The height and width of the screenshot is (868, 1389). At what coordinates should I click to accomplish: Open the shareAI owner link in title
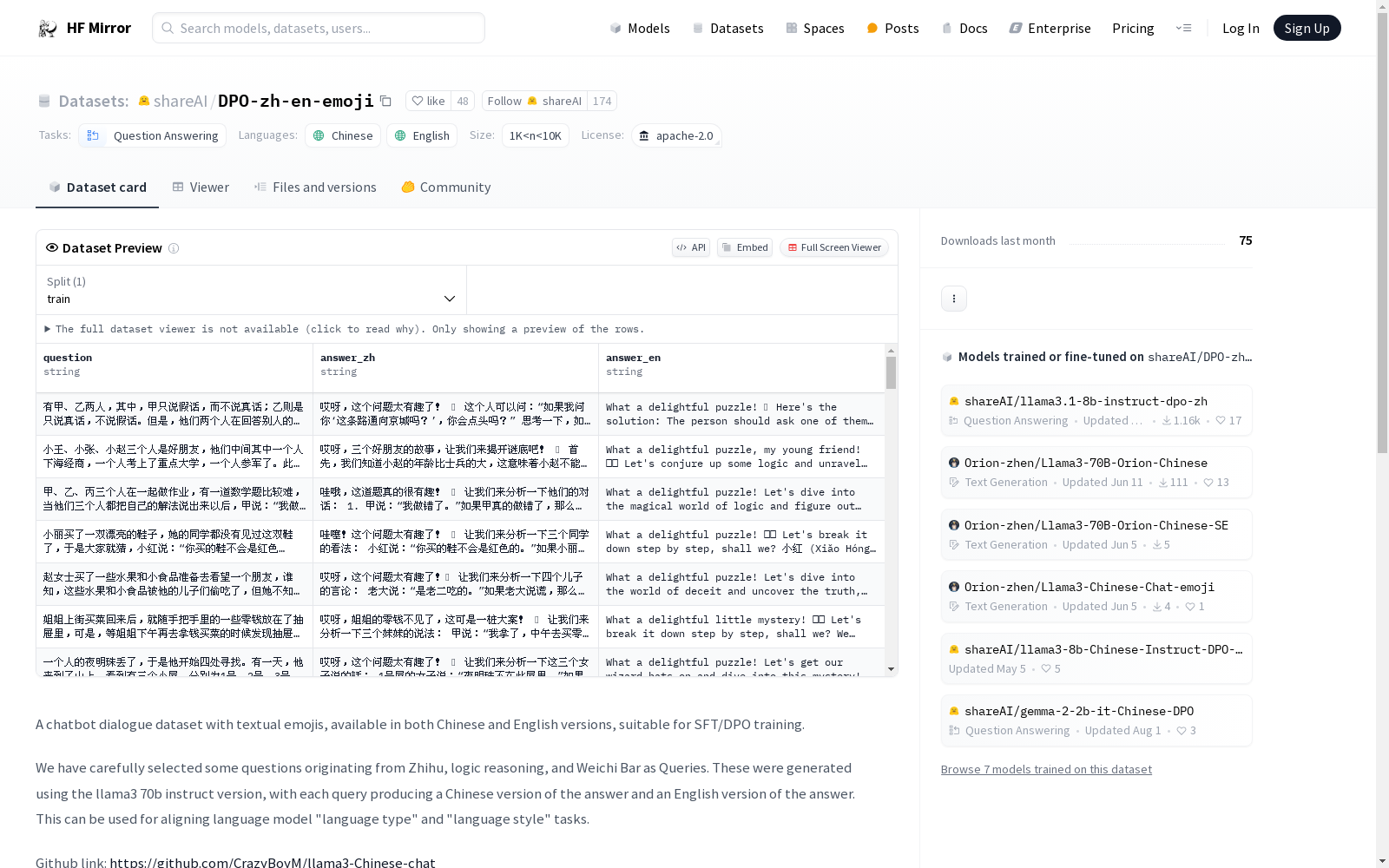(180, 101)
